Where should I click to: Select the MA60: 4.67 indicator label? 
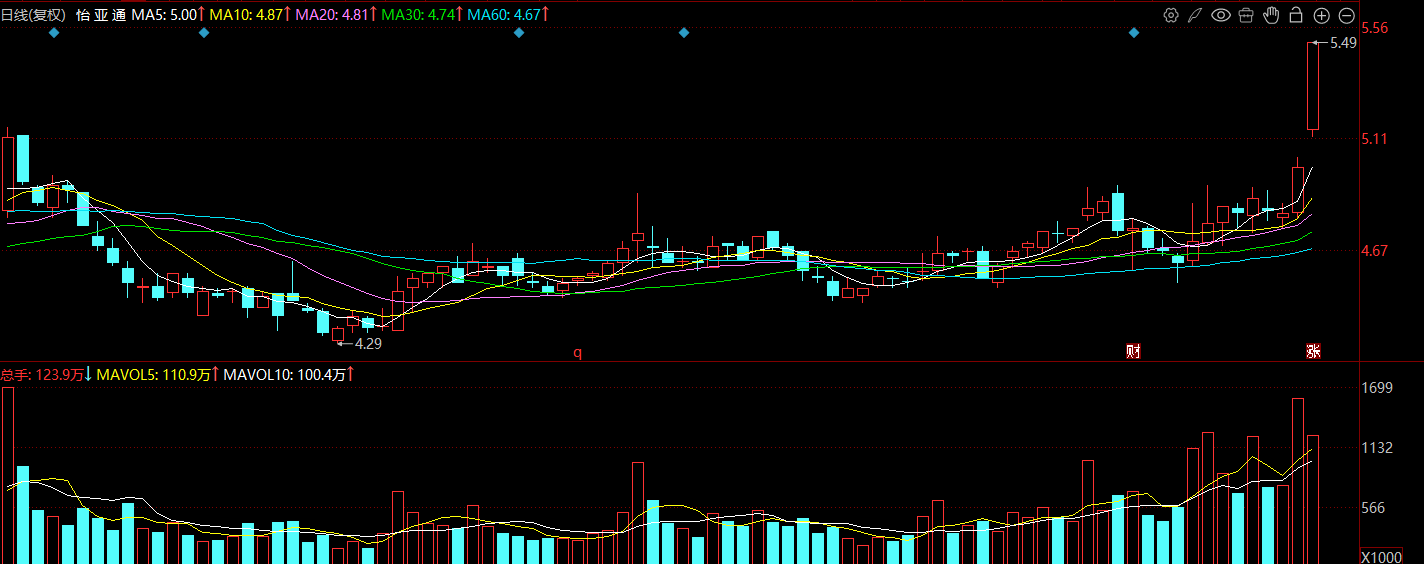tap(509, 15)
